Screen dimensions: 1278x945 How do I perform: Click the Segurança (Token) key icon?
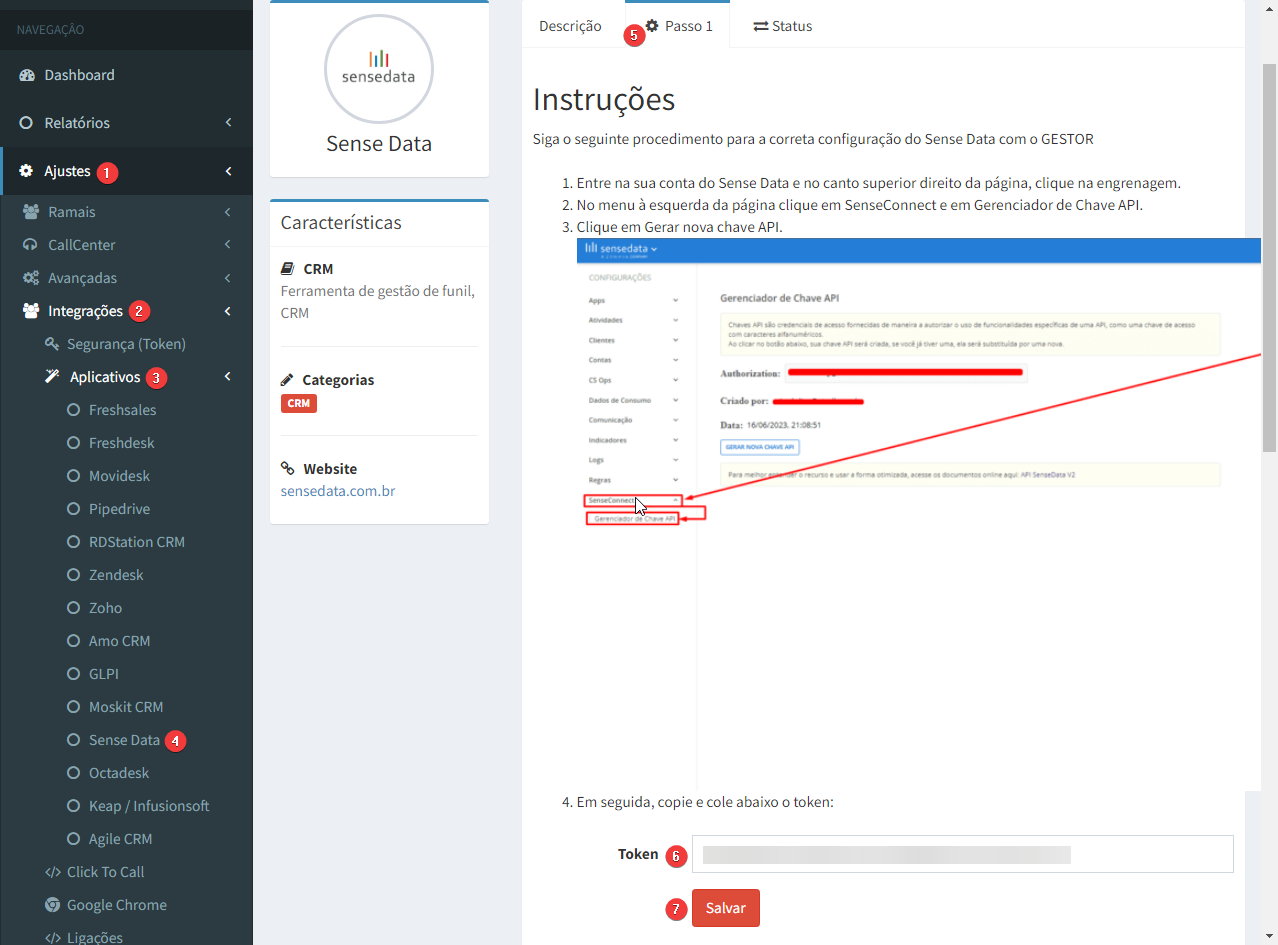coord(53,344)
